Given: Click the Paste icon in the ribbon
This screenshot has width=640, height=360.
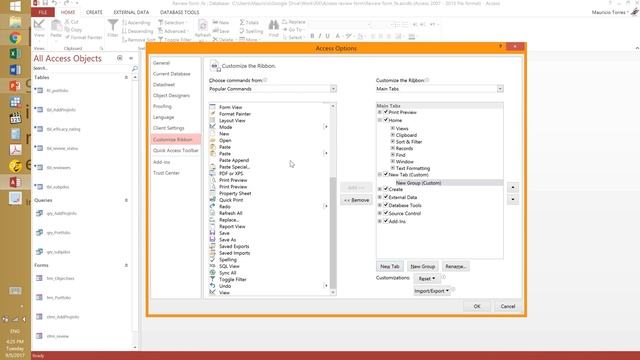Looking at the screenshot, I should coord(56,25).
